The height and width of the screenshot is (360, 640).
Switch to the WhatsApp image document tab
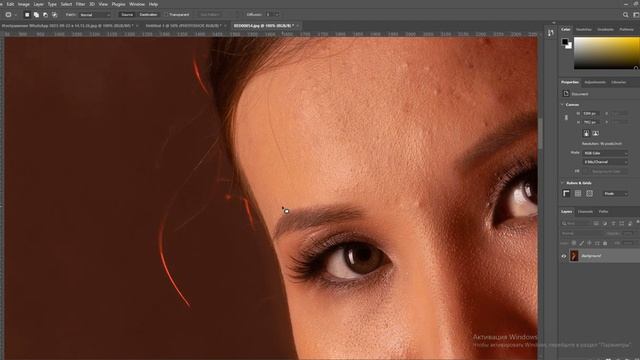pos(67,26)
